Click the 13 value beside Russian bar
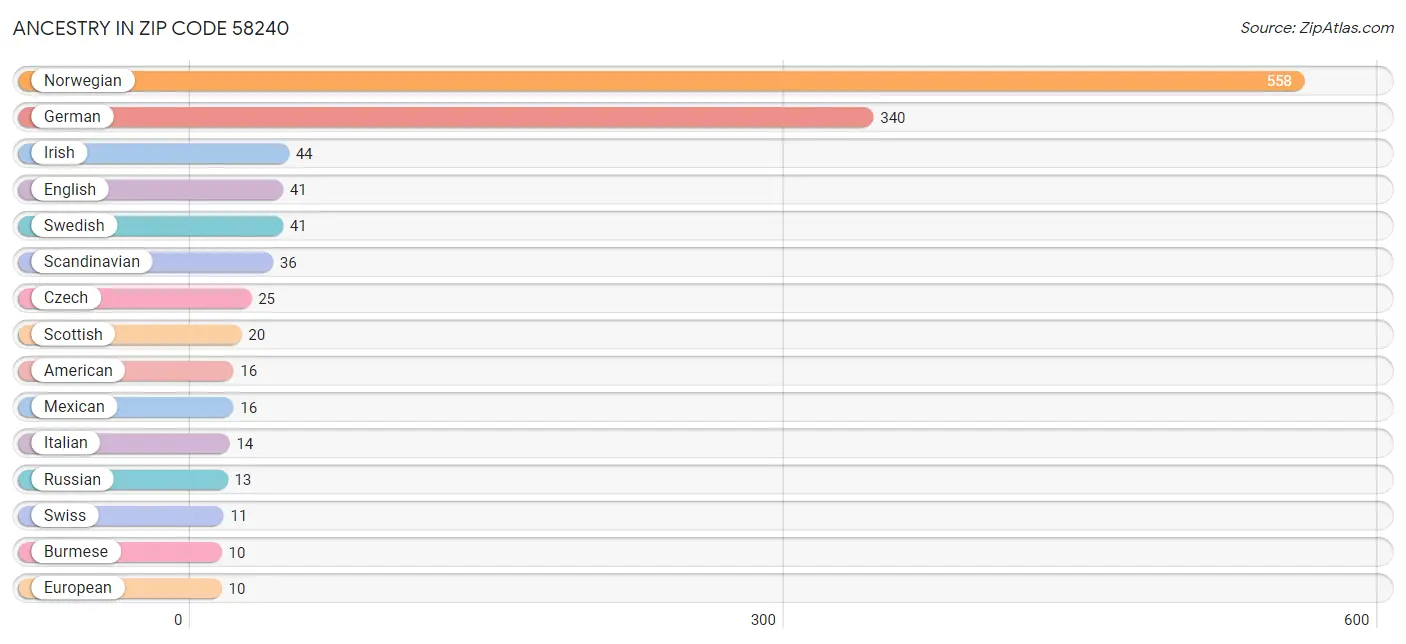The image size is (1406, 644). click(243, 480)
